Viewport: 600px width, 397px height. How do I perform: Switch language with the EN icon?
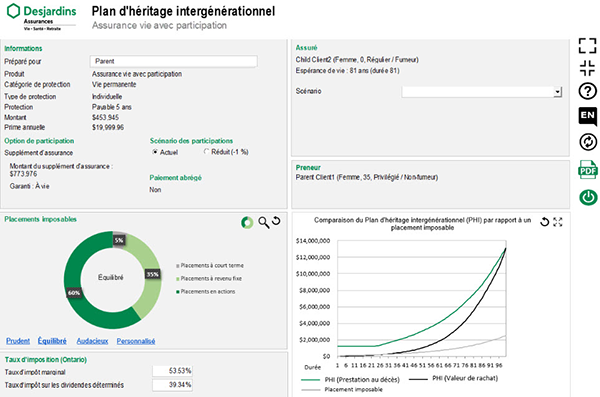tap(587, 116)
